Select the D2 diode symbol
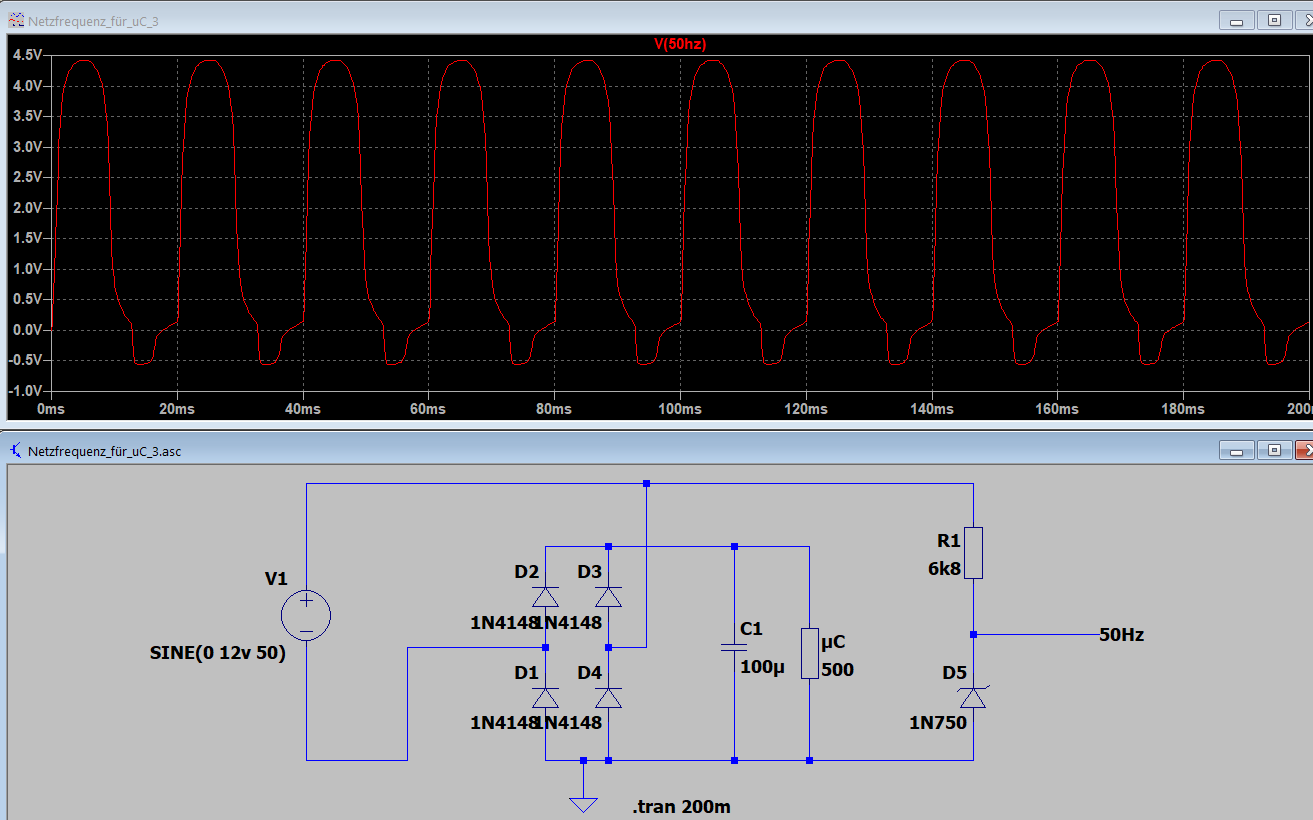 (545, 596)
